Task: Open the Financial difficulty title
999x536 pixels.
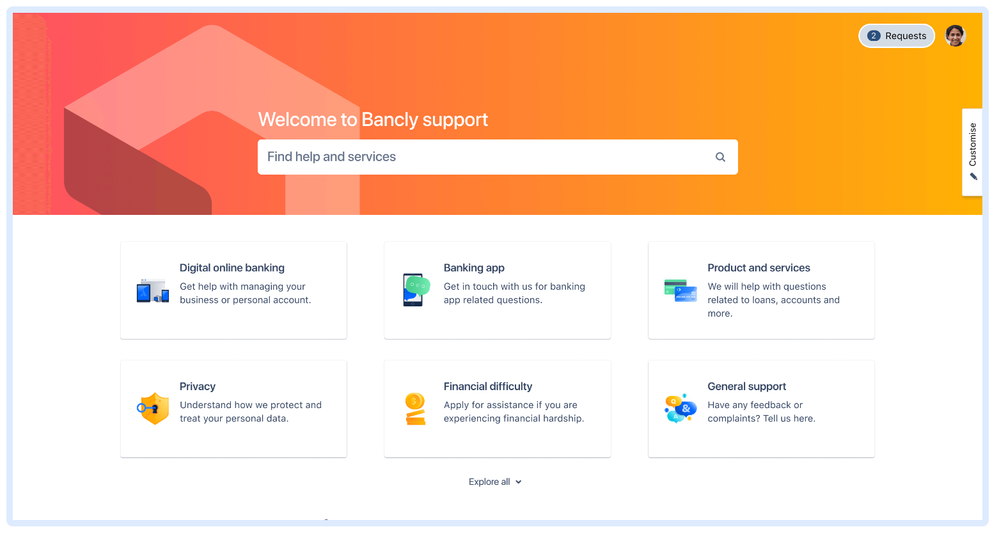Action: [x=488, y=386]
